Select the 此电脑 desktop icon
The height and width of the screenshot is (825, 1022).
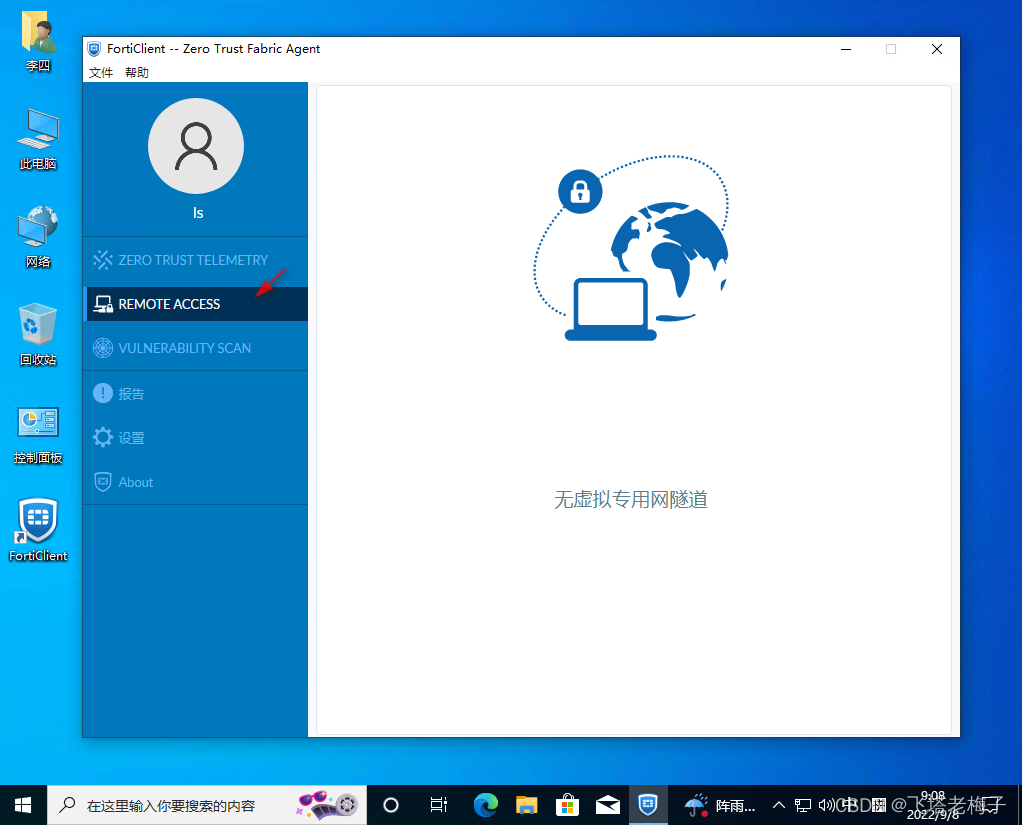point(38,140)
